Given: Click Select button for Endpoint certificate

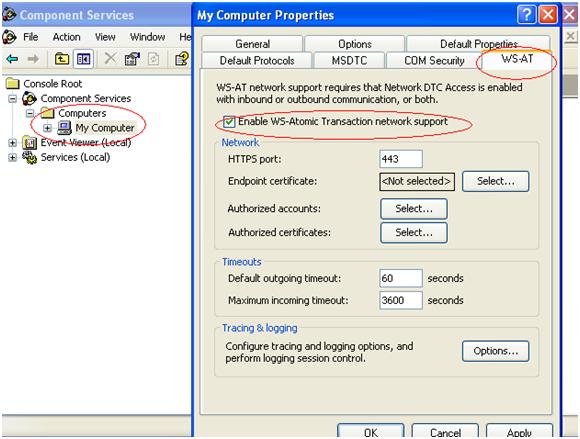Looking at the screenshot, I should [496, 181].
